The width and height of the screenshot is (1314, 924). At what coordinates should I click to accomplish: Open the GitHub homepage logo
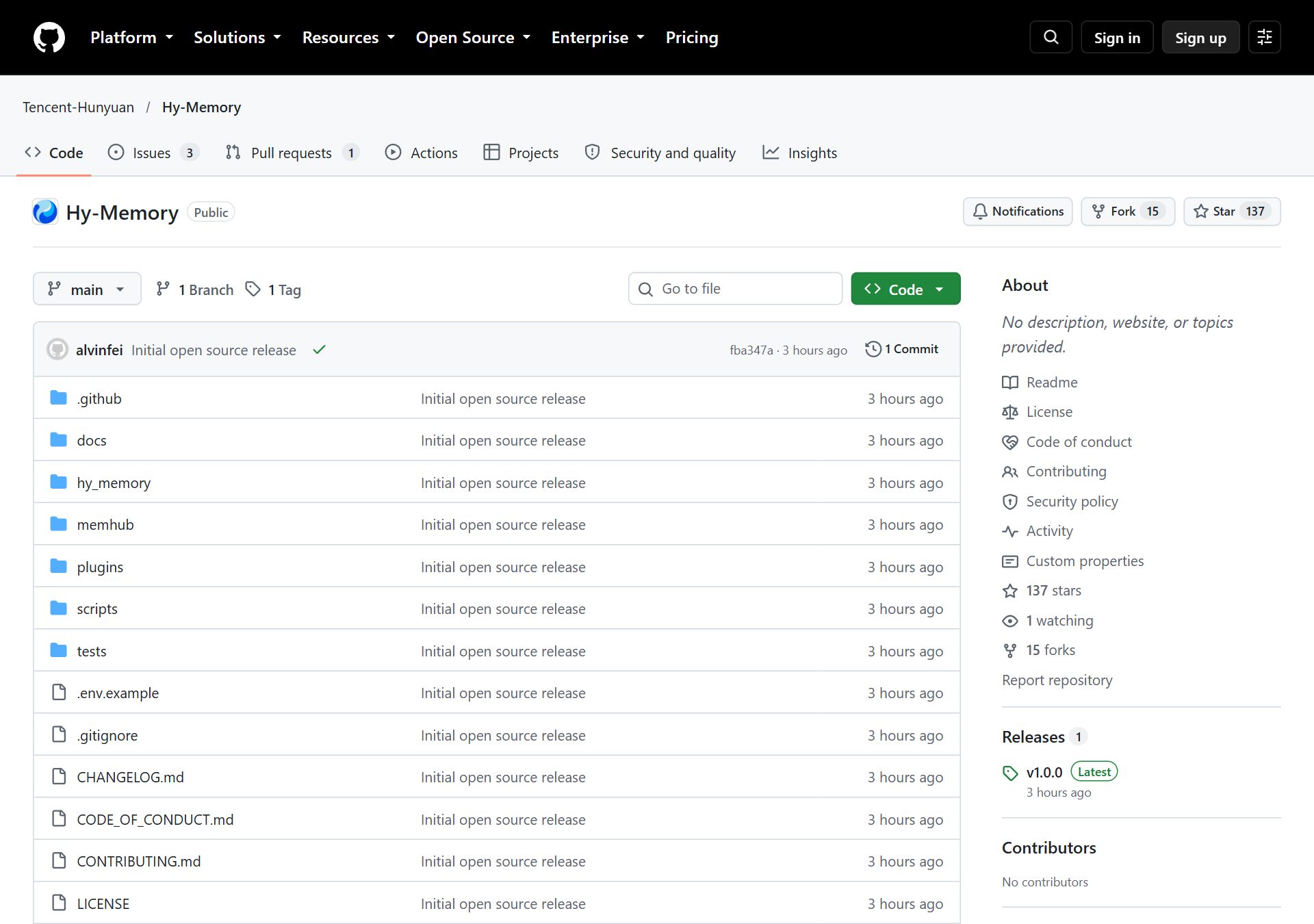(x=49, y=37)
